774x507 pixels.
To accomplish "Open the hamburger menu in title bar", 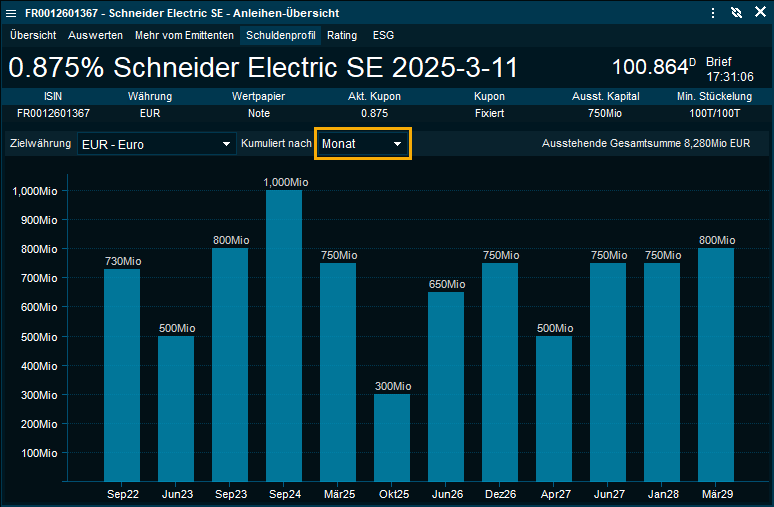I will (x=712, y=13).
